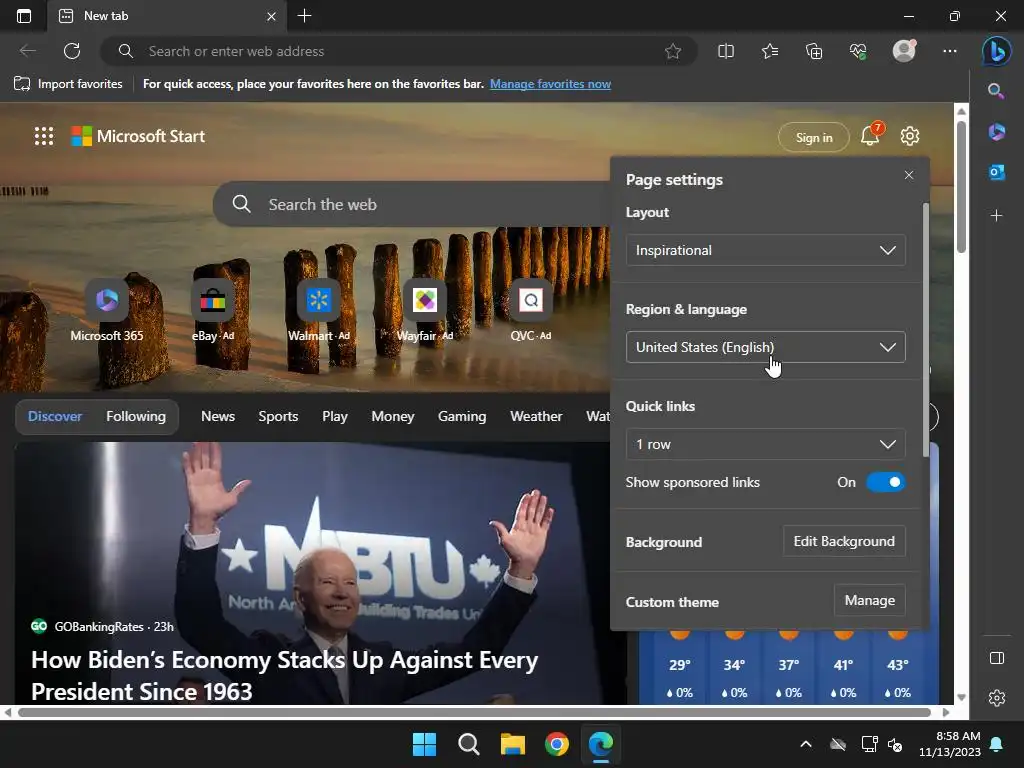Open the Money tab
The image size is (1024, 768).
(x=392, y=417)
